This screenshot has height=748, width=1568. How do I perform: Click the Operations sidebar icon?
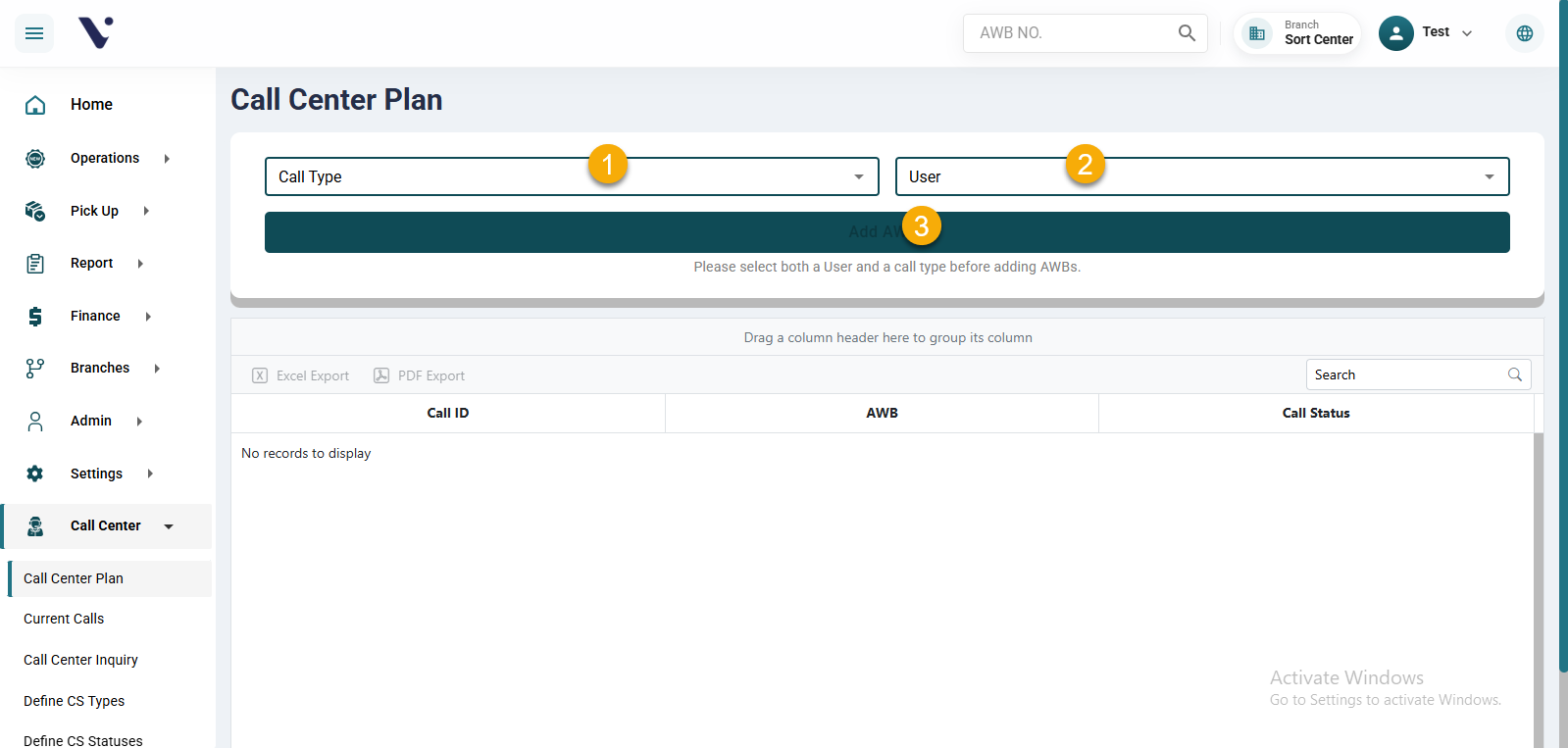click(35, 158)
